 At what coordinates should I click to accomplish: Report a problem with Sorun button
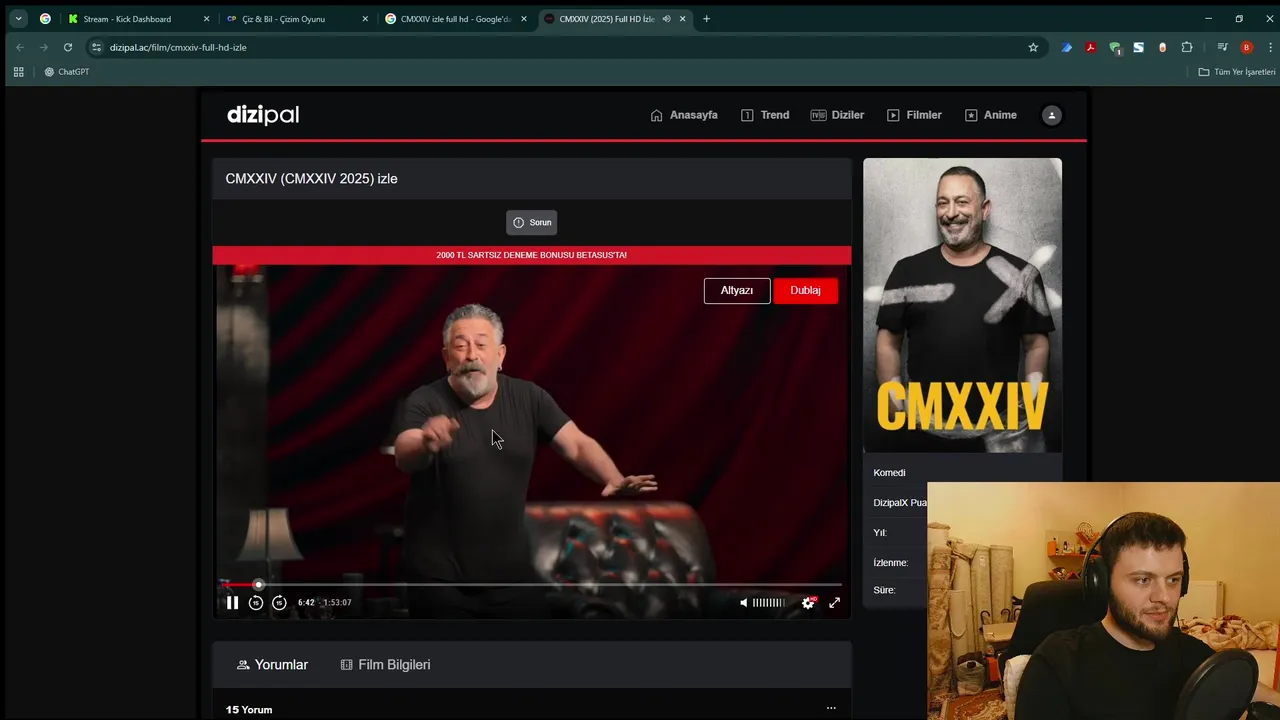[x=532, y=223]
